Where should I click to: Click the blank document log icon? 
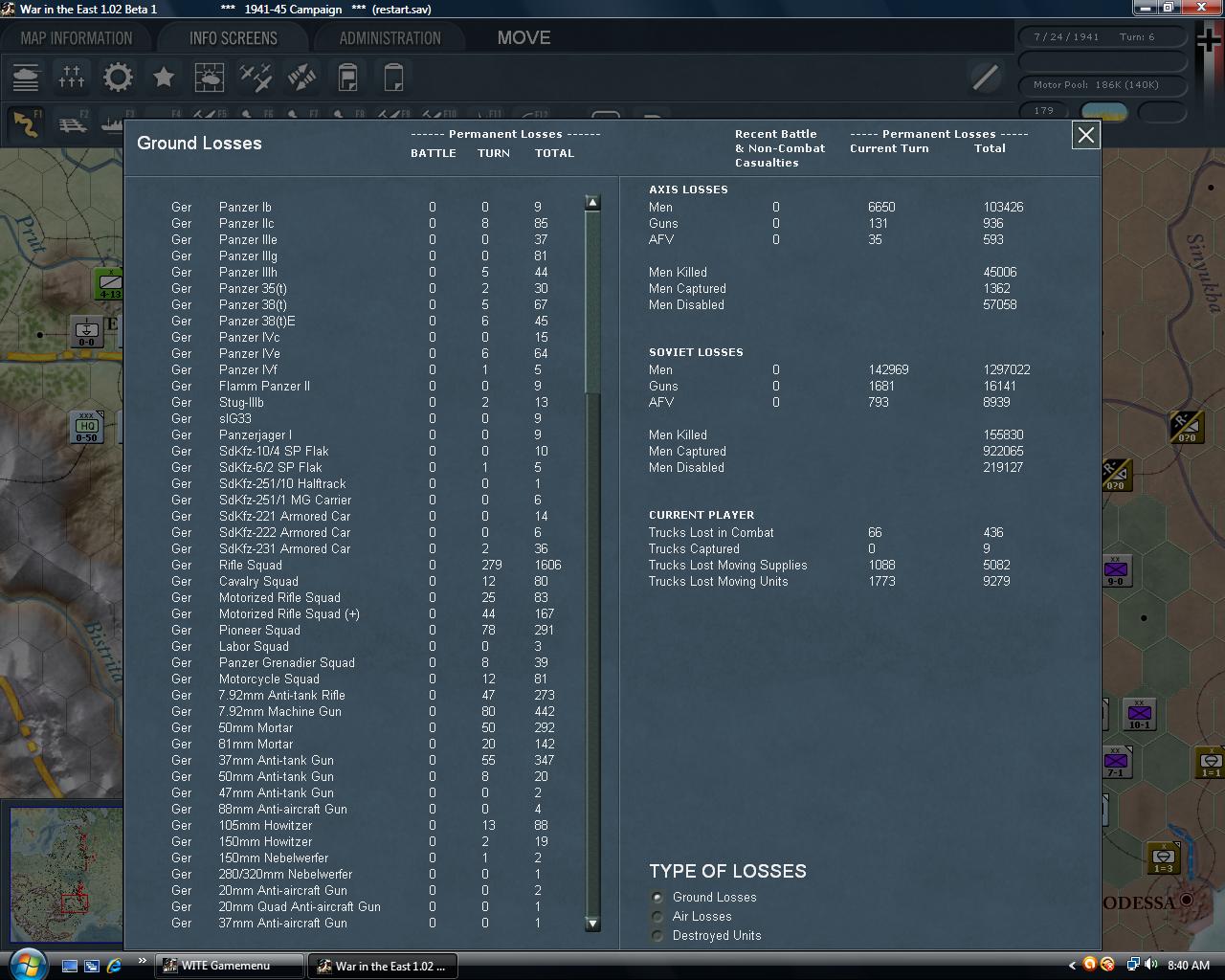tap(393, 77)
